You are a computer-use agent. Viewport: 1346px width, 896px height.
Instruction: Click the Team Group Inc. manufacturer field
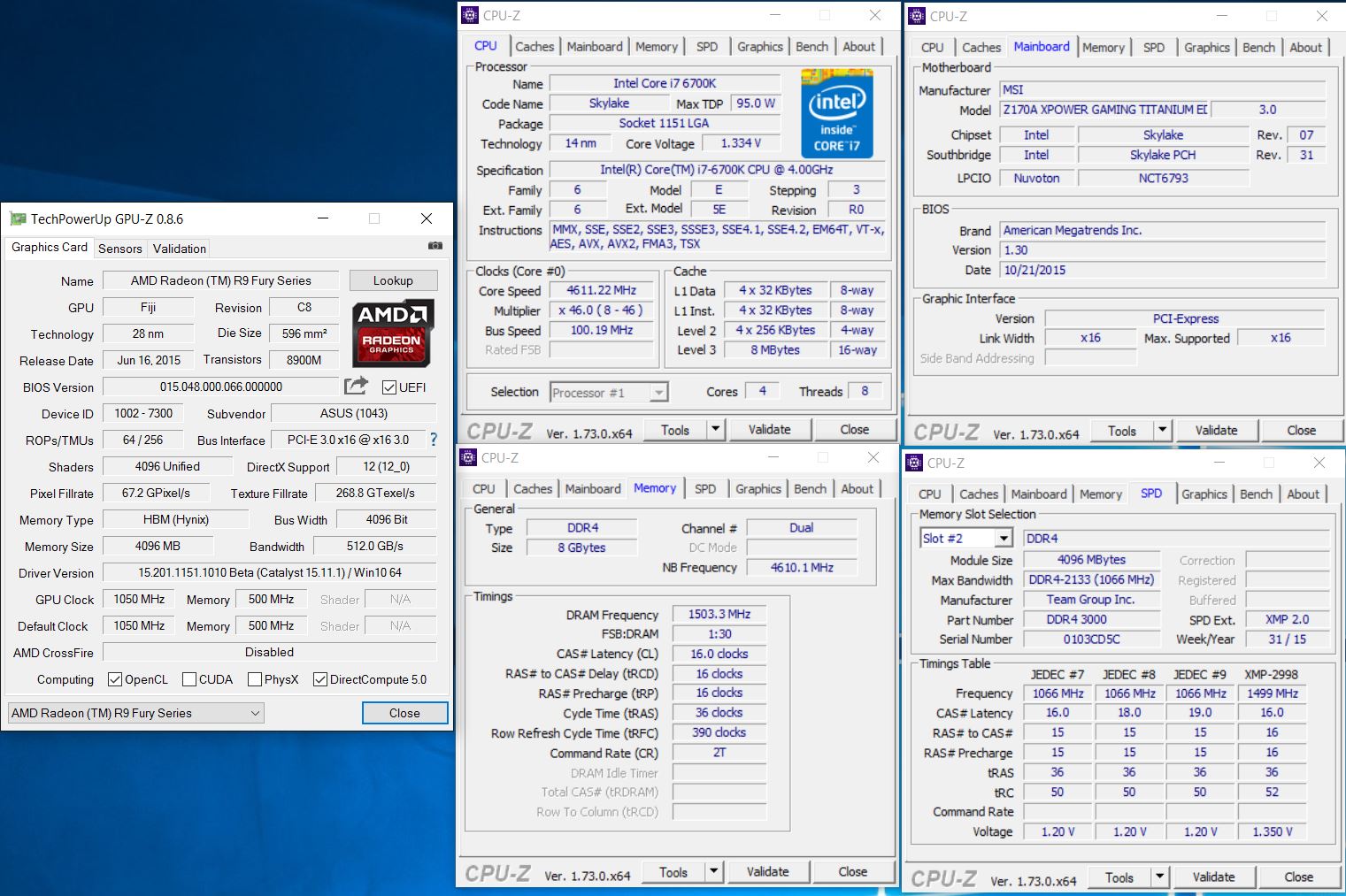1091,599
